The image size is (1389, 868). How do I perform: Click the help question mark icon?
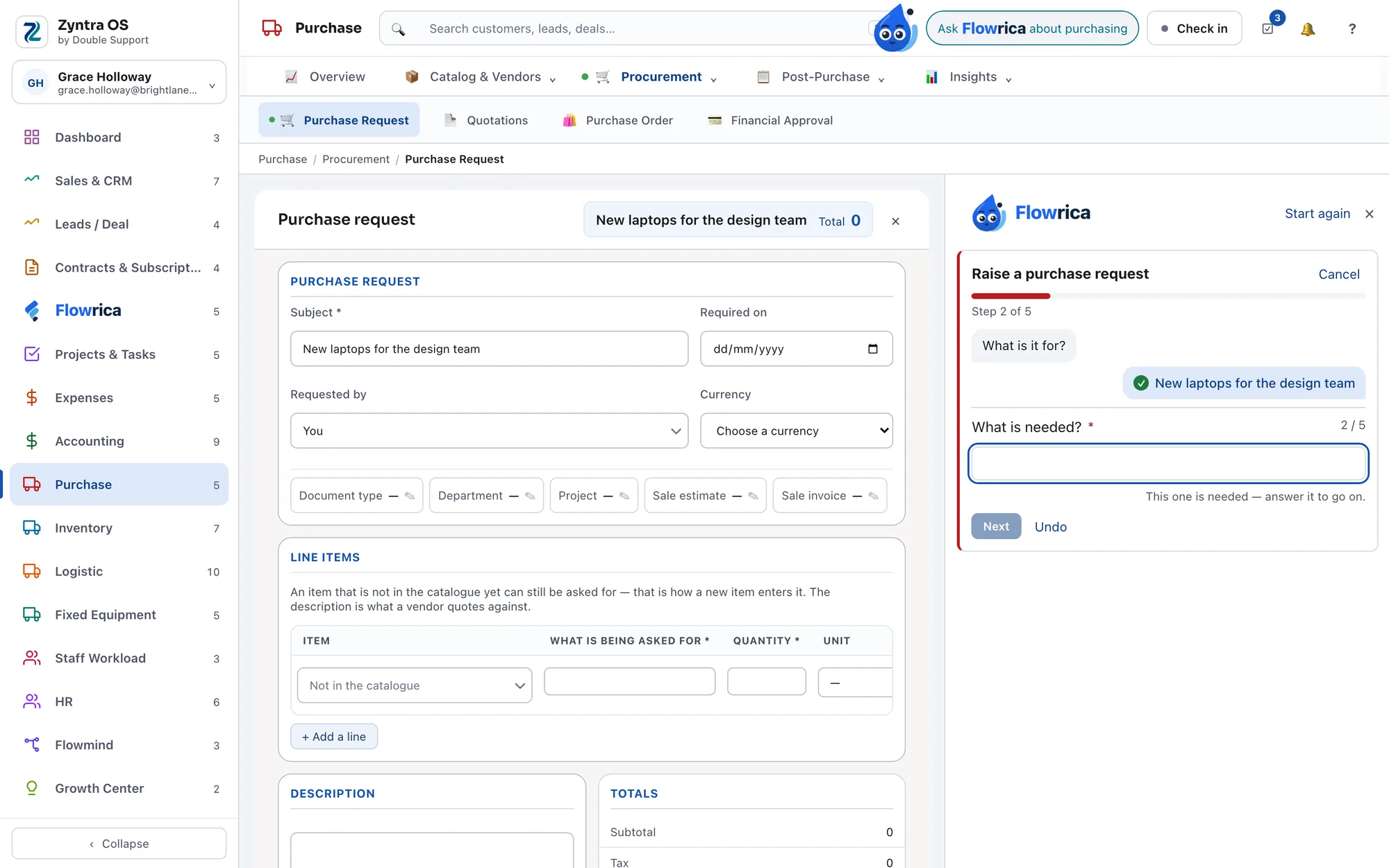1351,29
